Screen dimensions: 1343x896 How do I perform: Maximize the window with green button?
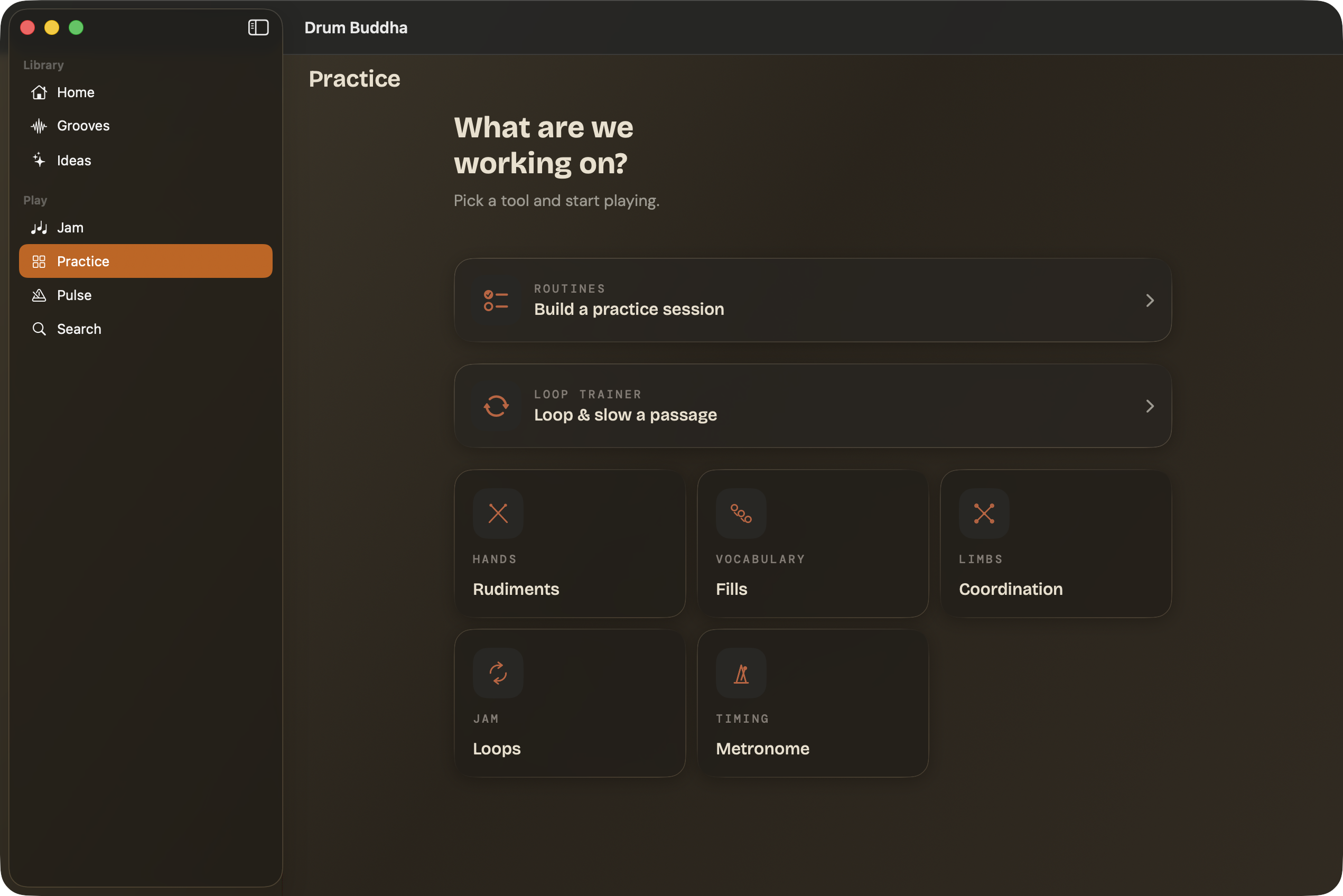tap(76, 27)
